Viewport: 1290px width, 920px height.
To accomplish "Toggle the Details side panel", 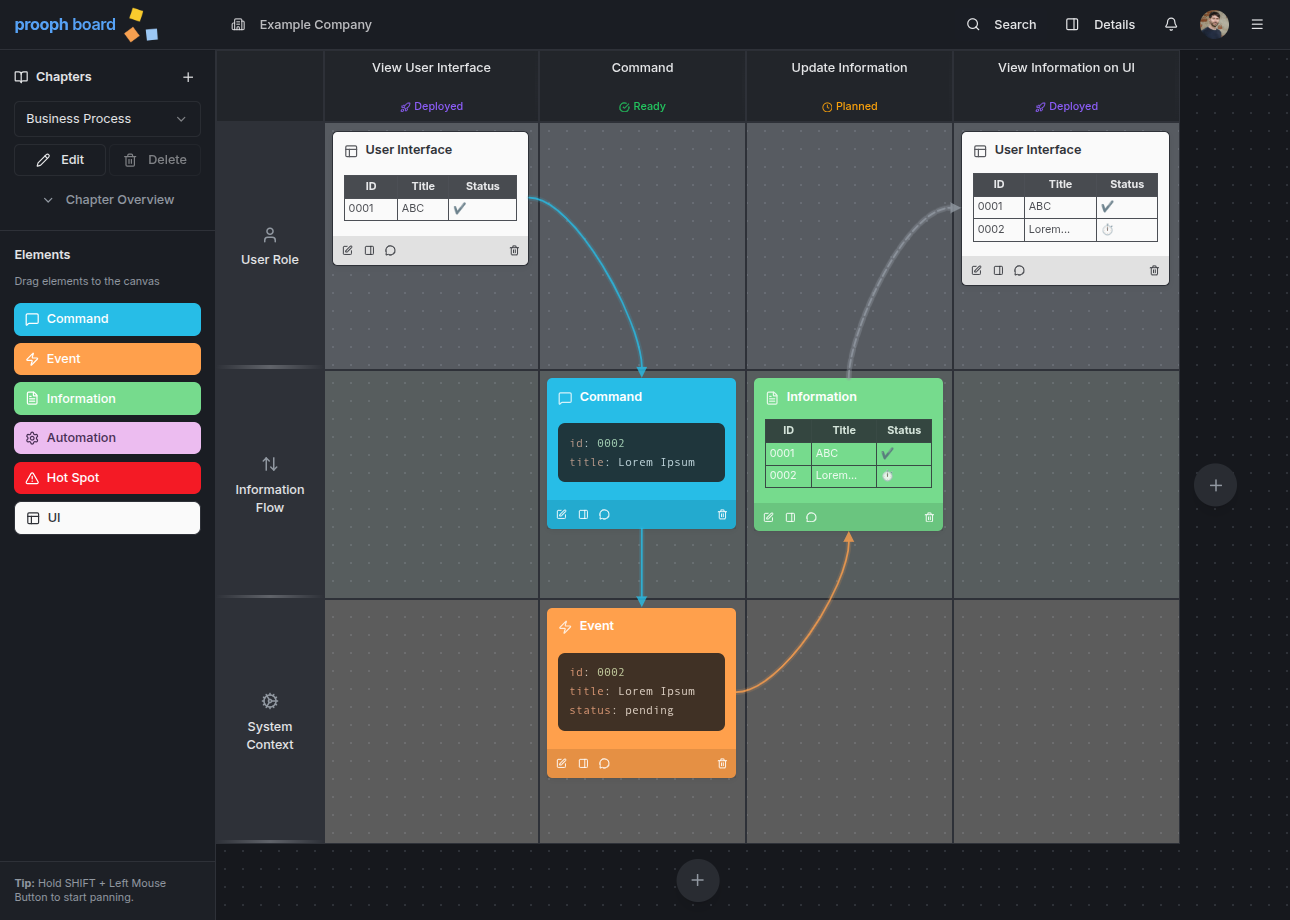I will [x=1100, y=25].
